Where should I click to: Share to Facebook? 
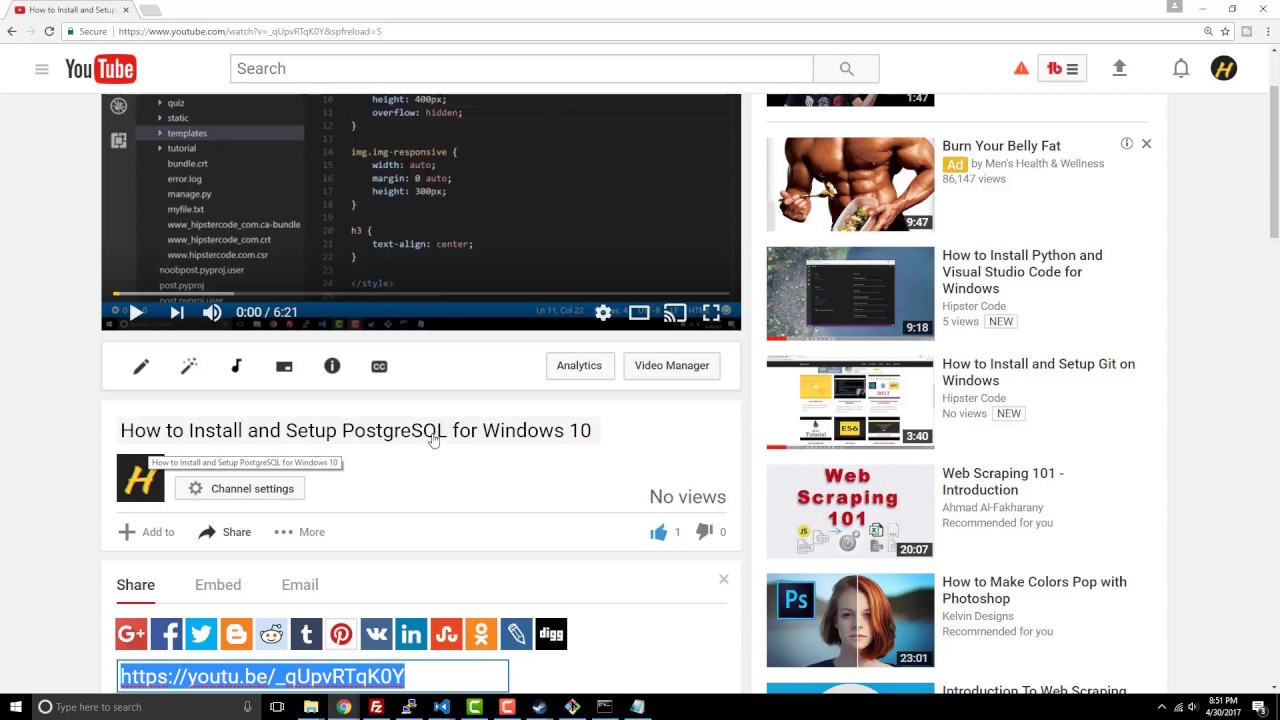tap(166, 634)
